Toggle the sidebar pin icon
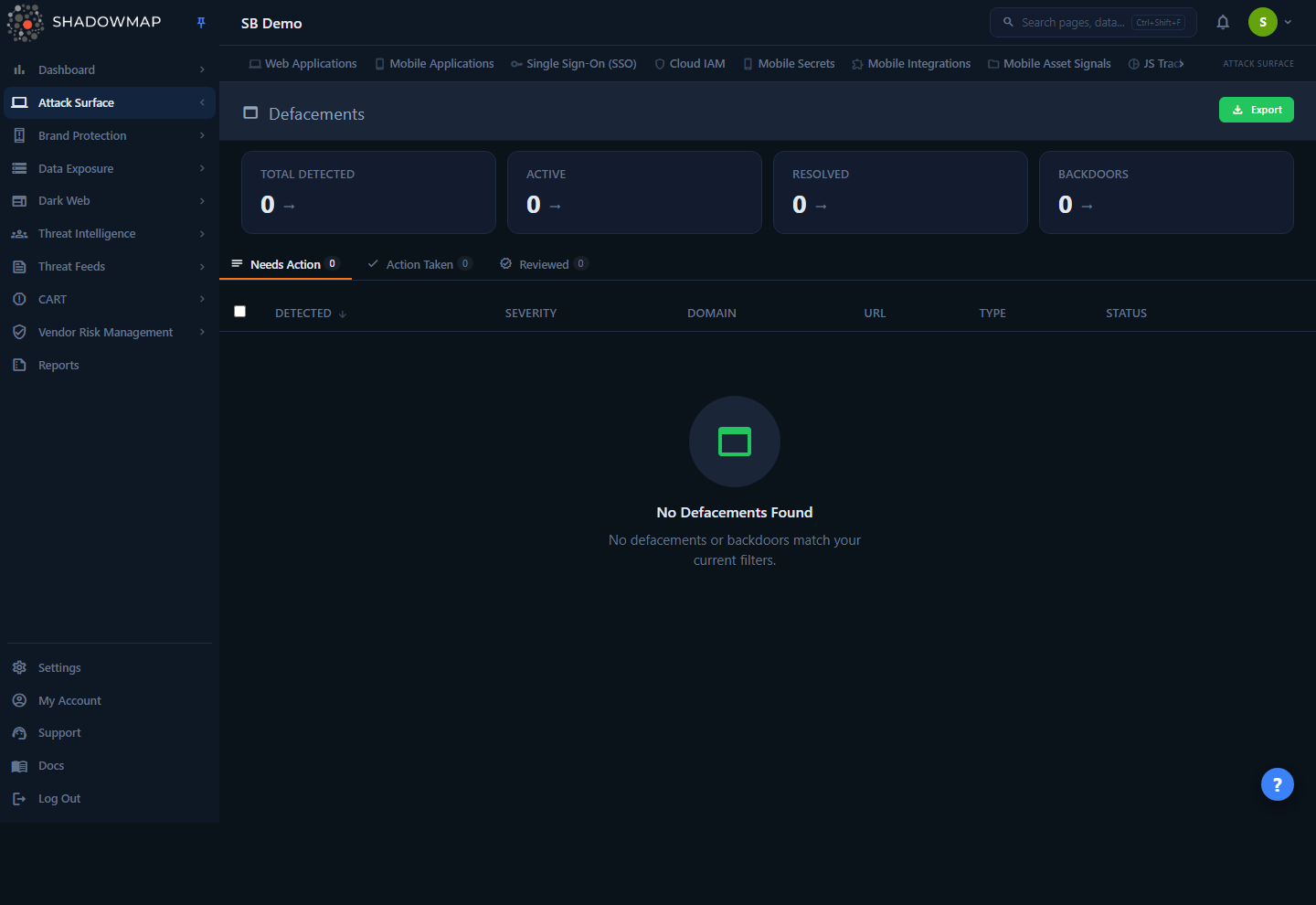The width and height of the screenshot is (1316, 905). coord(201,23)
